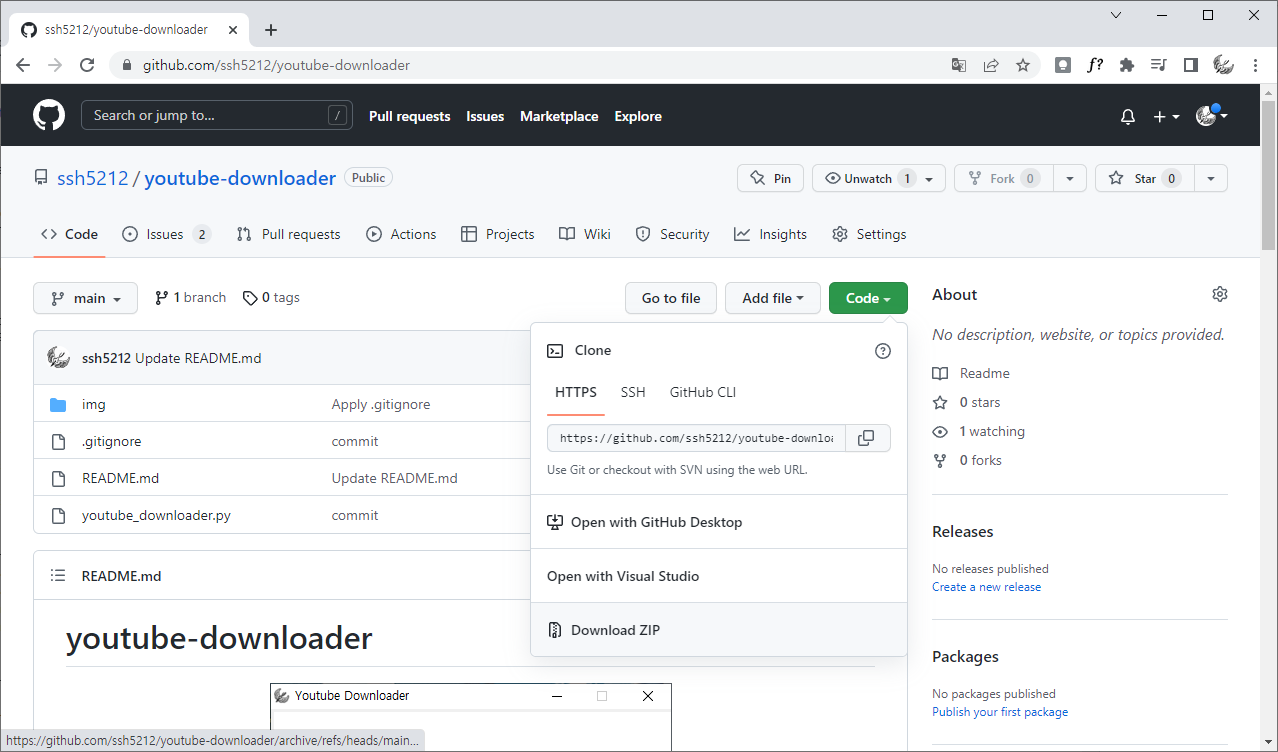Click Download ZIP
The image size is (1278, 752).
point(719,630)
